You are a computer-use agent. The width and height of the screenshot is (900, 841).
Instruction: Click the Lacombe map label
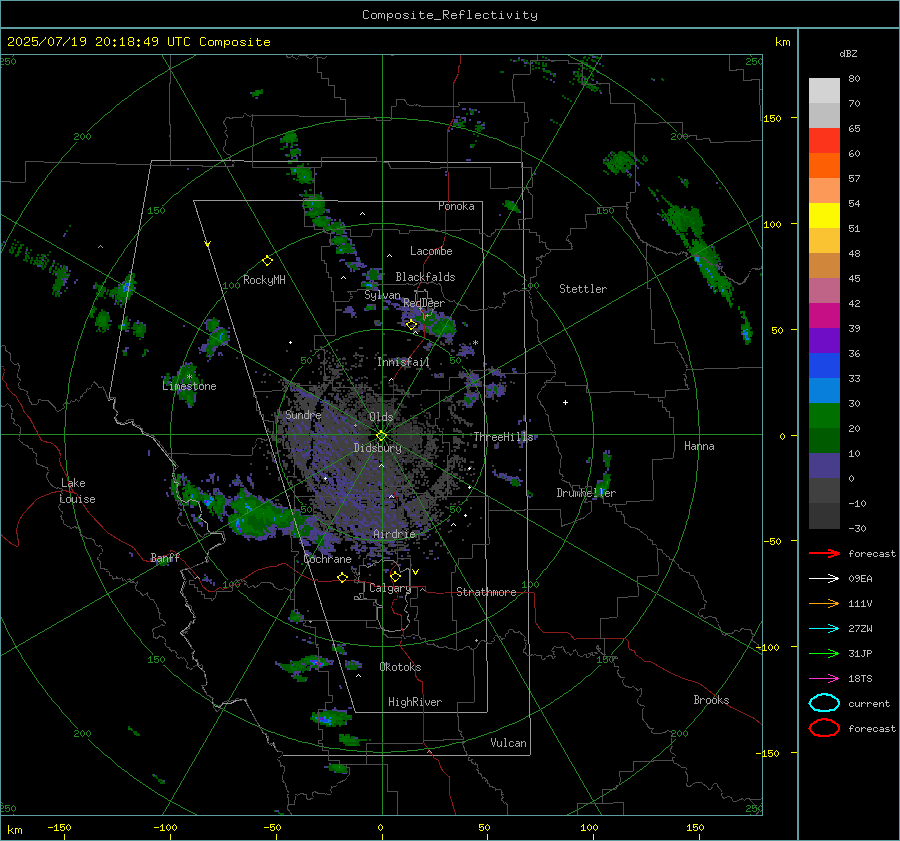431,251
